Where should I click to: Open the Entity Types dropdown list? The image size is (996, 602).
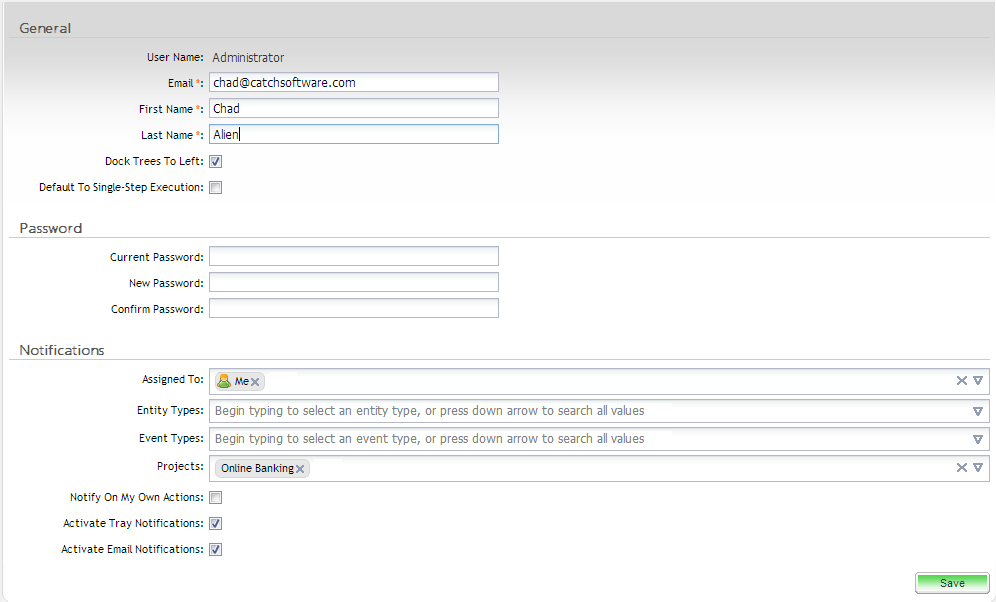click(978, 411)
